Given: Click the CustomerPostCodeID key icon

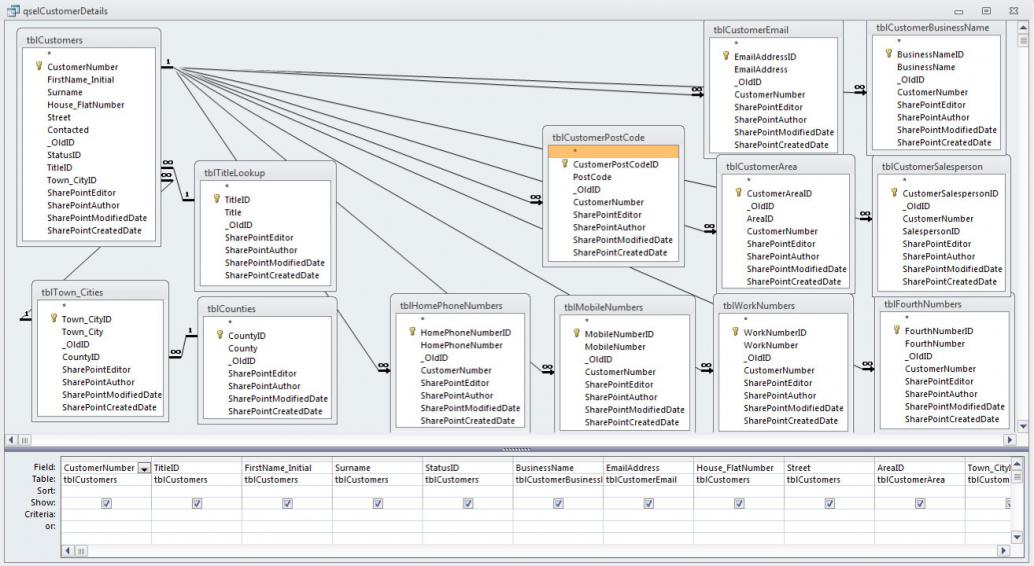Looking at the screenshot, I should click(564, 164).
